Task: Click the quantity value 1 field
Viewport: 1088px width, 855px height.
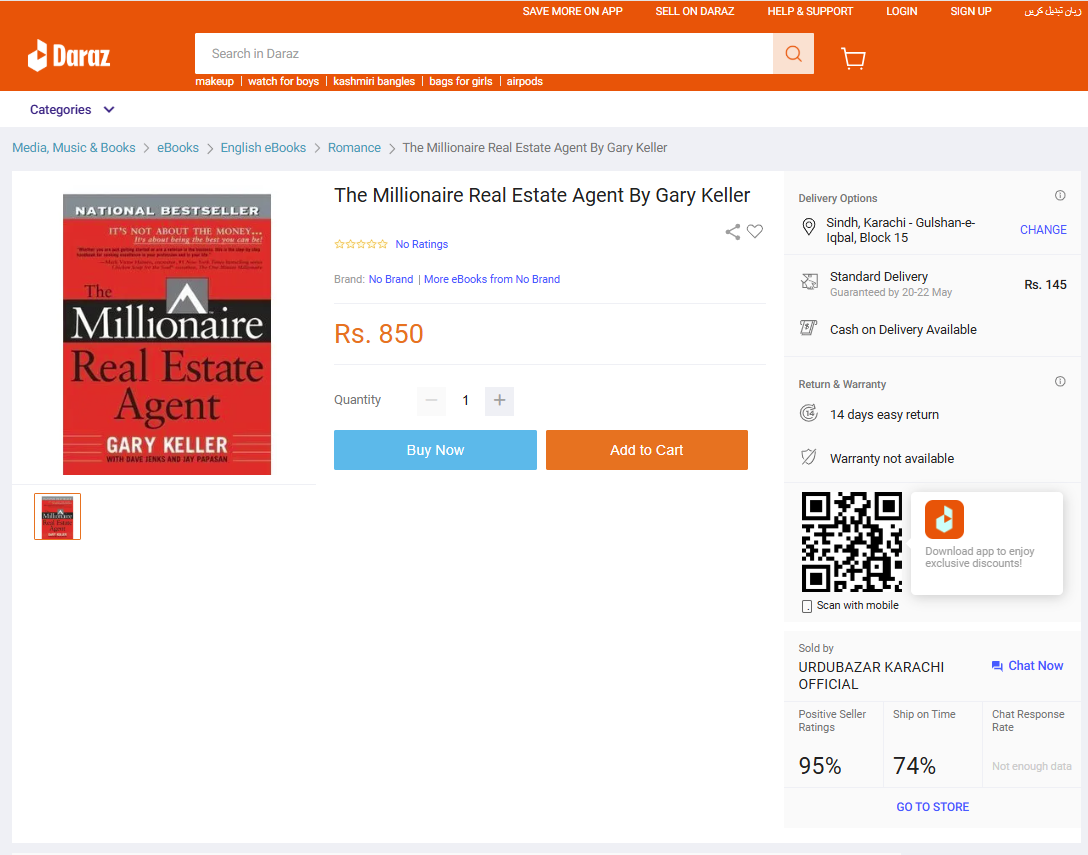Action: pyautogui.click(x=466, y=400)
